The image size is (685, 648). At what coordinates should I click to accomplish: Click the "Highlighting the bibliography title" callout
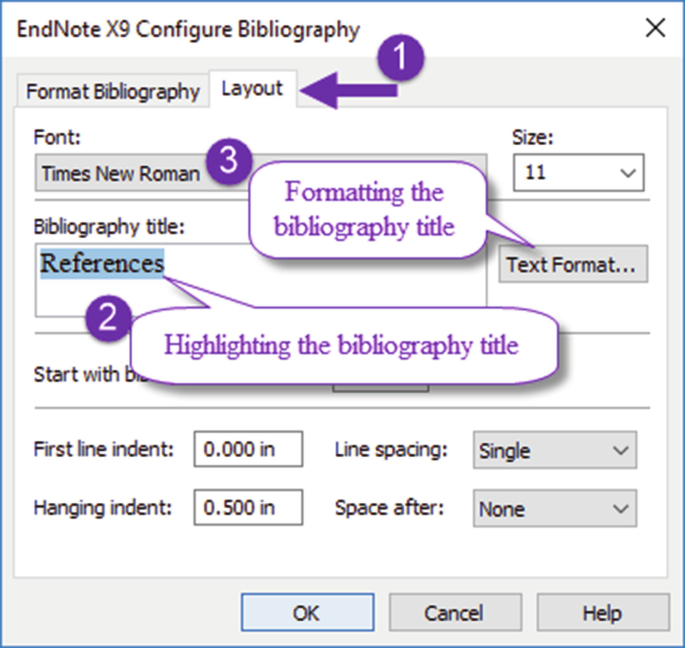pos(340,347)
